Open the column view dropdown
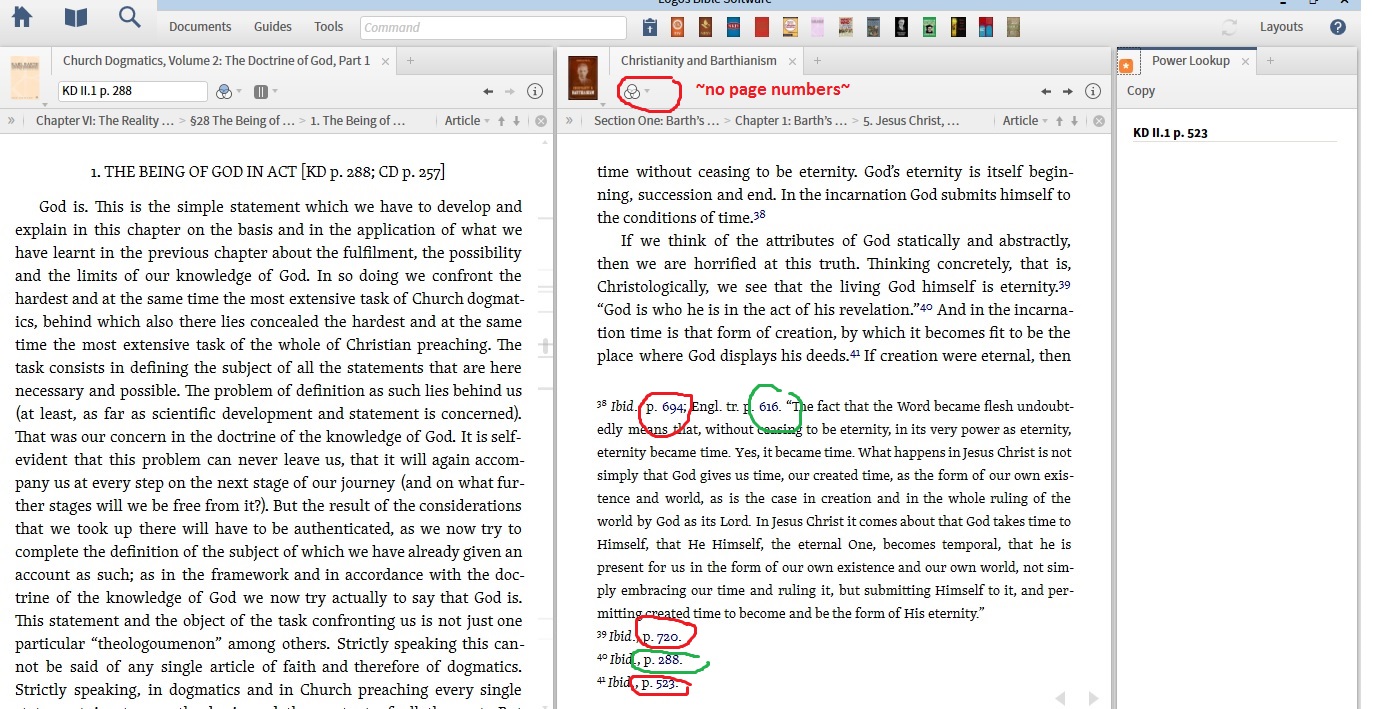This screenshot has width=1373, height=709. (265, 91)
